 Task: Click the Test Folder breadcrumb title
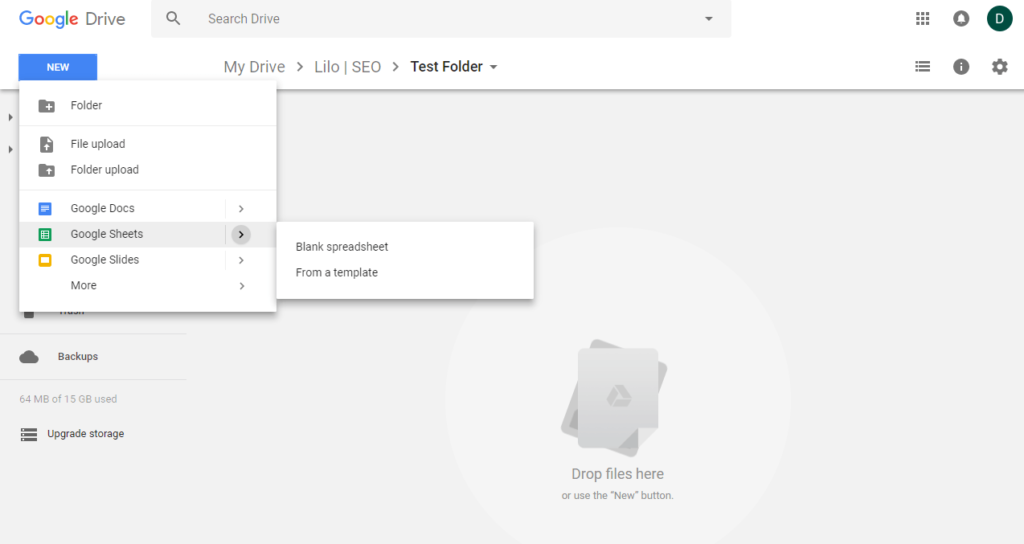pyautogui.click(x=447, y=67)
